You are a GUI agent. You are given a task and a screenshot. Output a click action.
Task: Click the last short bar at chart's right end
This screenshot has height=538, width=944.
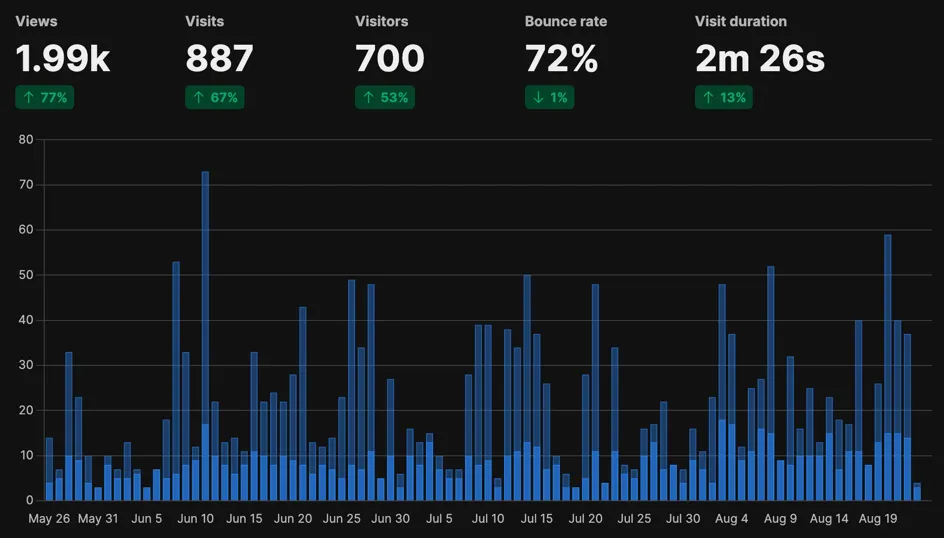tap(916, 492)
